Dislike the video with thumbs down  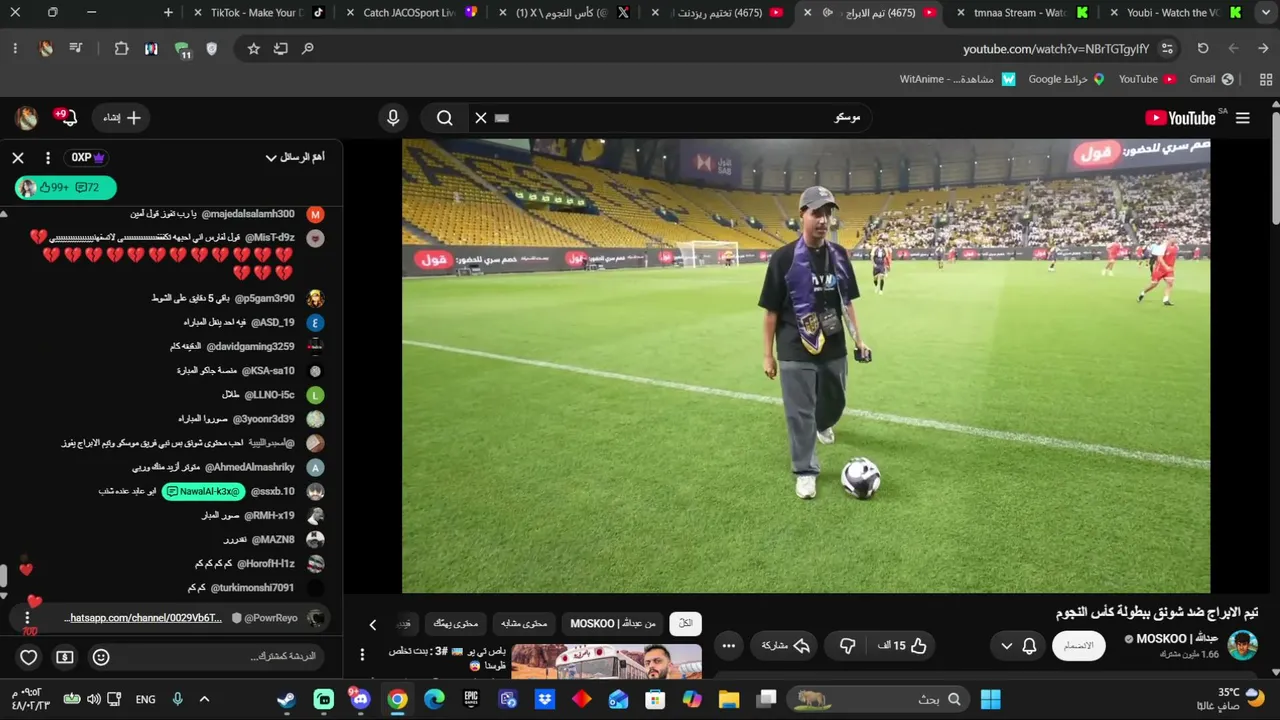848,646
